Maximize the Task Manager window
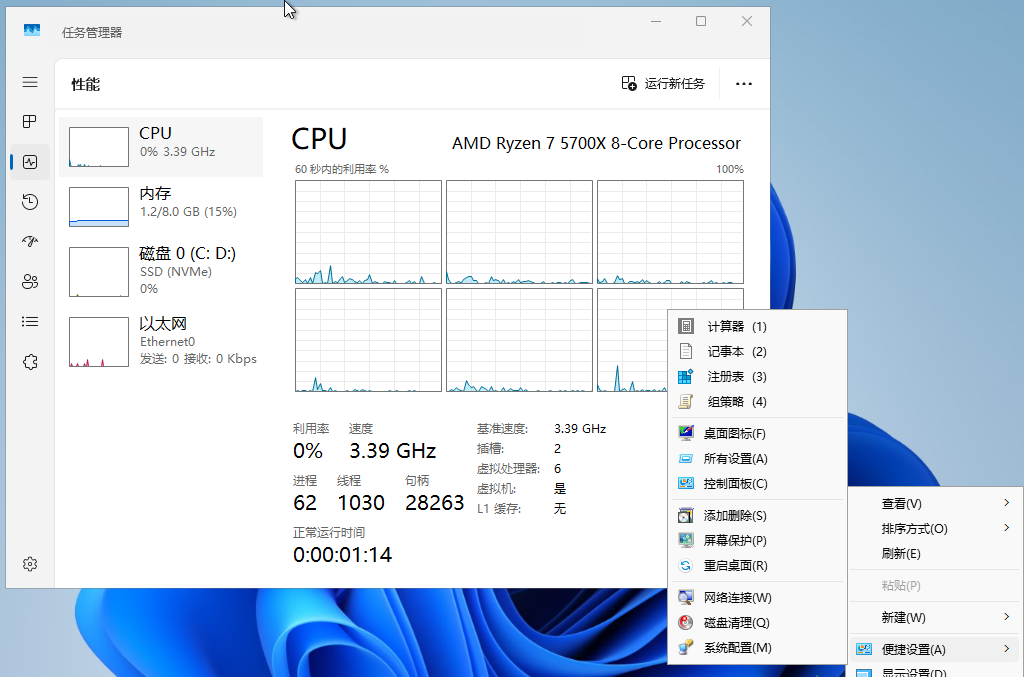The width and height of the screenshot is (1024, 677). pyautogui.click(x=701, y=22)
